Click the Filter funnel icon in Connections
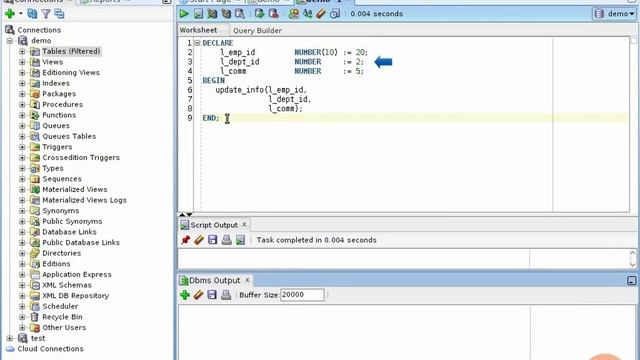 (46, 13)
